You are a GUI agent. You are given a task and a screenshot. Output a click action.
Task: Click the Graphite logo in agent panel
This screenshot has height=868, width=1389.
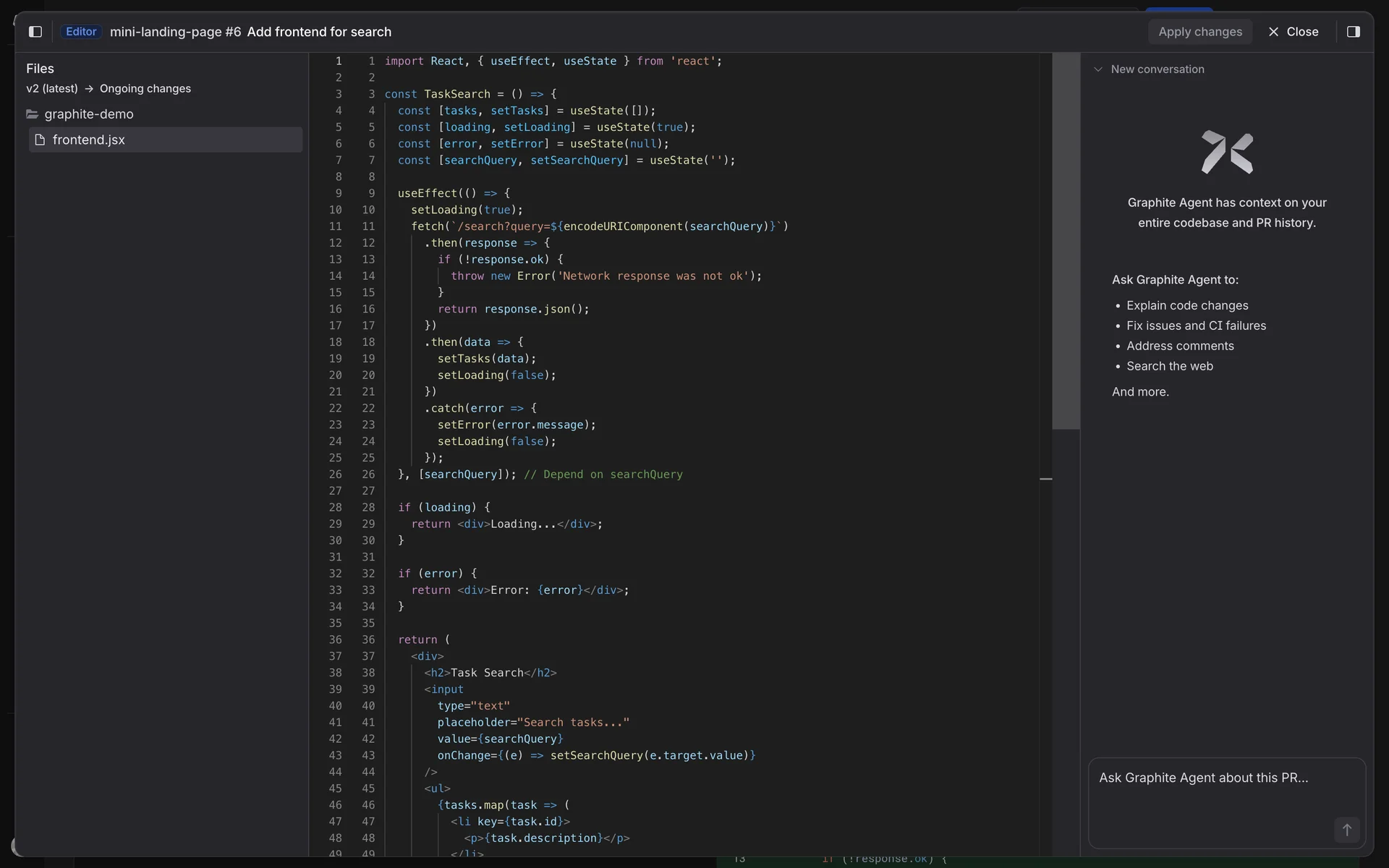click(1227, 152)
